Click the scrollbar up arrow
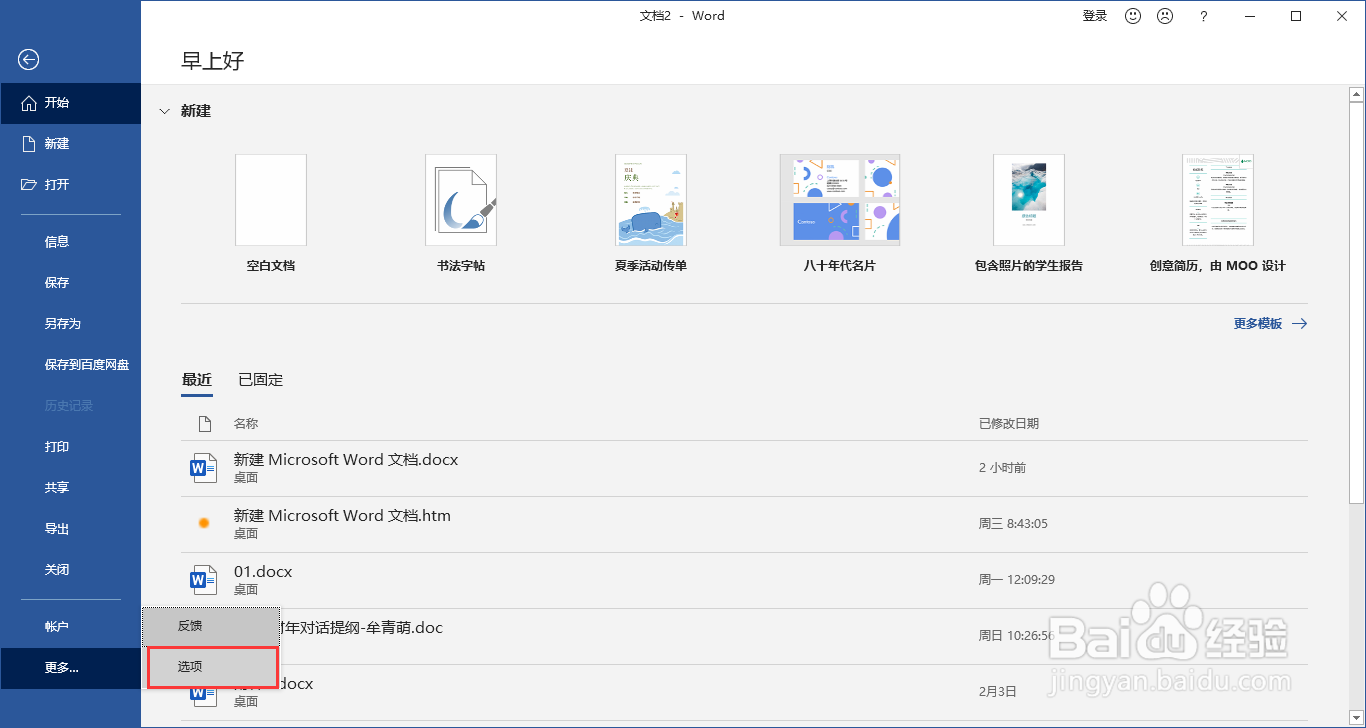This screenshot has width=1366, height=728. click(1357, 95)
